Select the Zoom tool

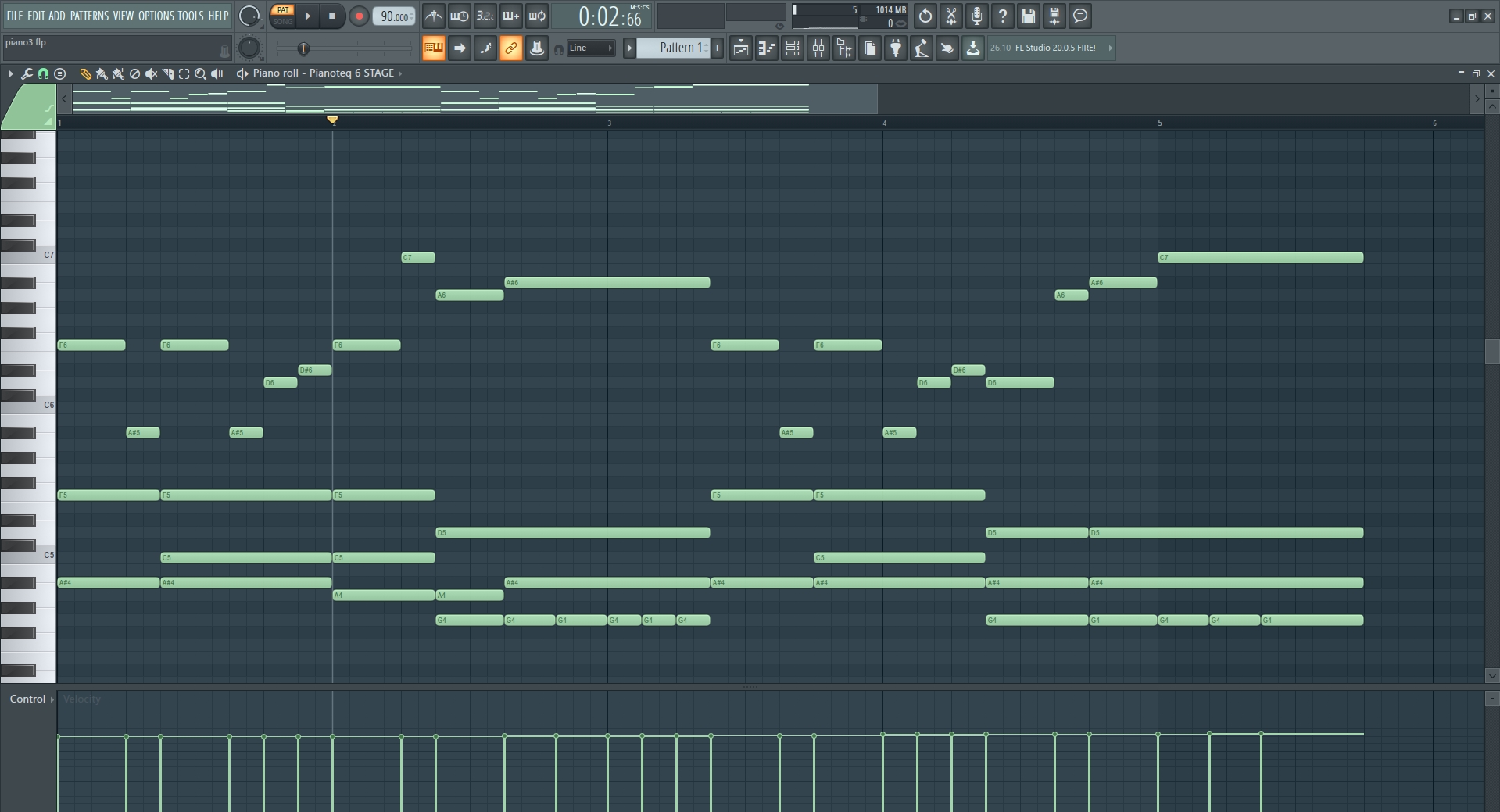pos(200,73)
